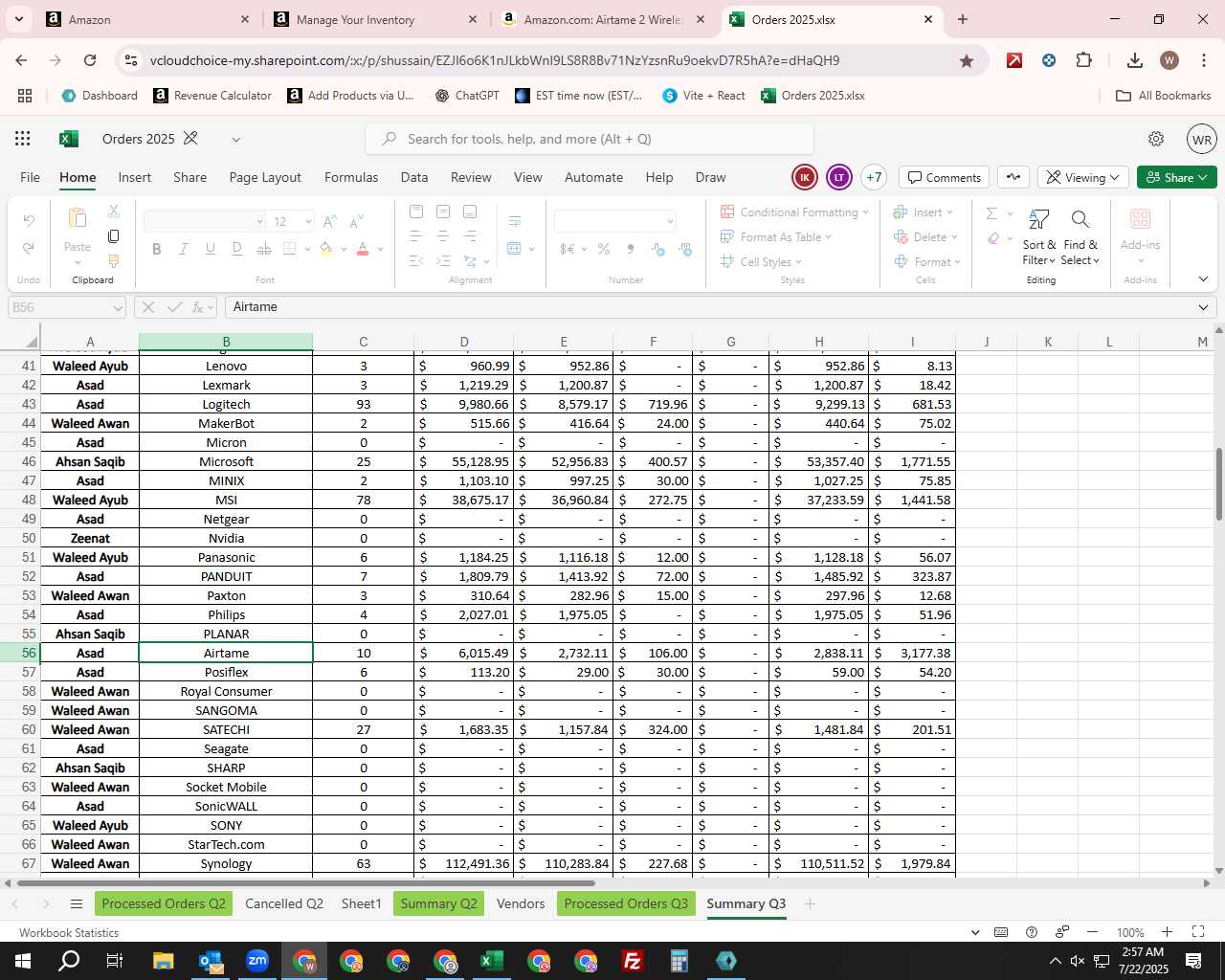Click the Excel logo icon beside Orders 2025
Viewport: 1225px width, 980px height.
pyautogui.click(x=69, y=139)
